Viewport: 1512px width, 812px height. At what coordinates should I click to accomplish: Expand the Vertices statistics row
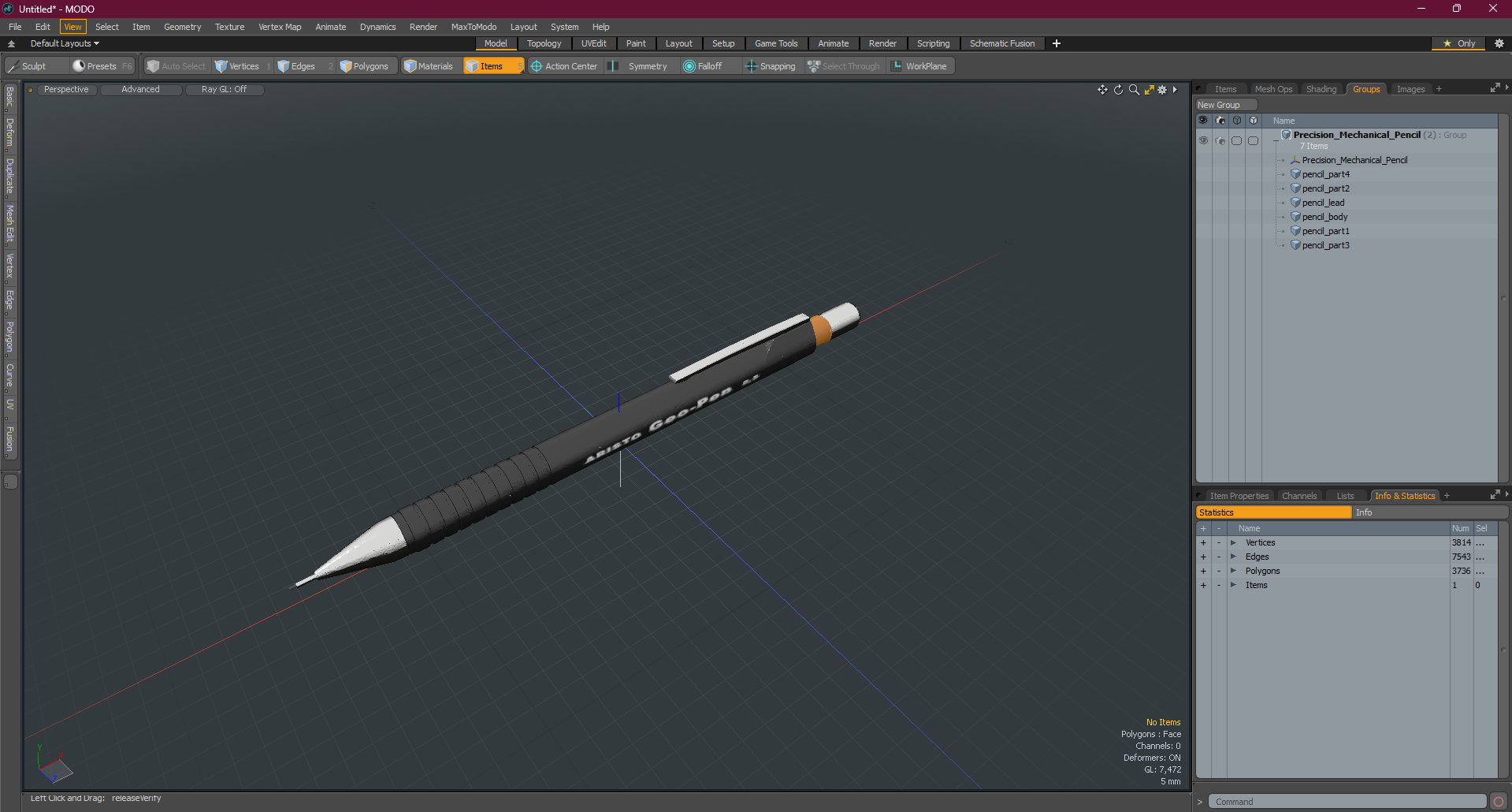coord(1233,542)
